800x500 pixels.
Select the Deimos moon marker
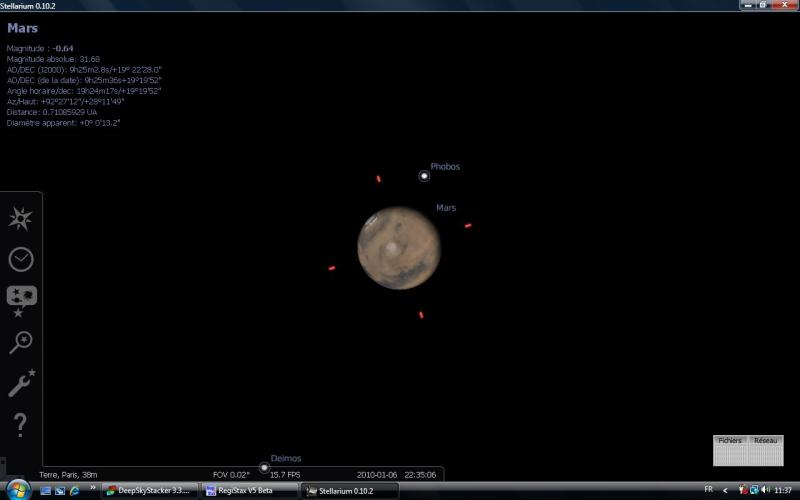264,467
